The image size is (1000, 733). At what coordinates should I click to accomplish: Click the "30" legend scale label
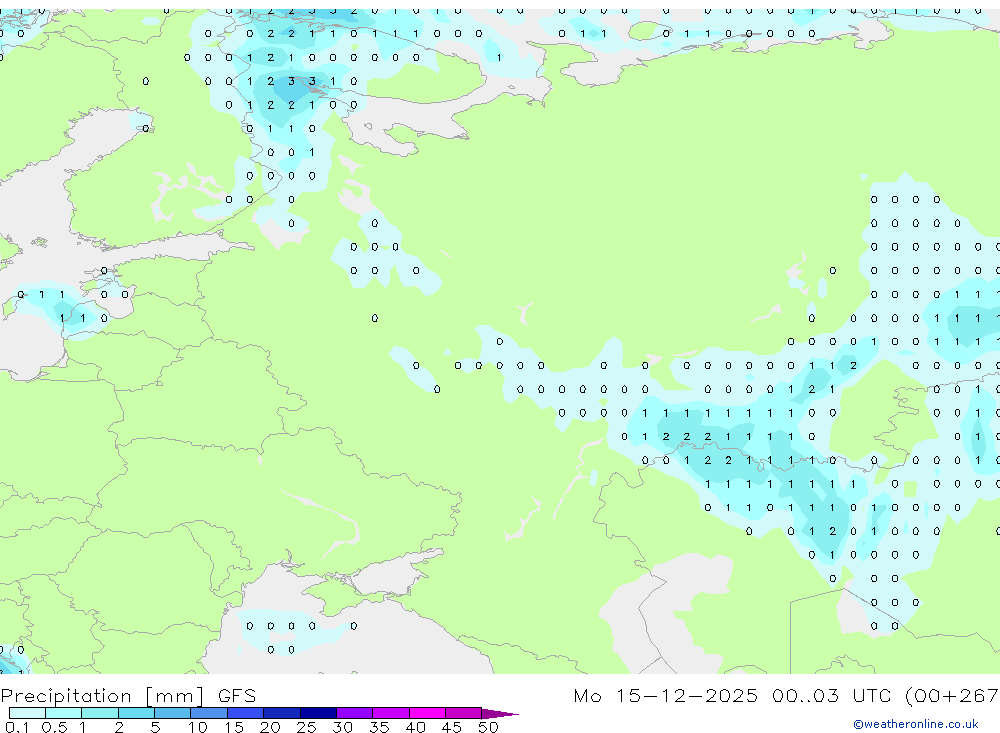(343, 727)
